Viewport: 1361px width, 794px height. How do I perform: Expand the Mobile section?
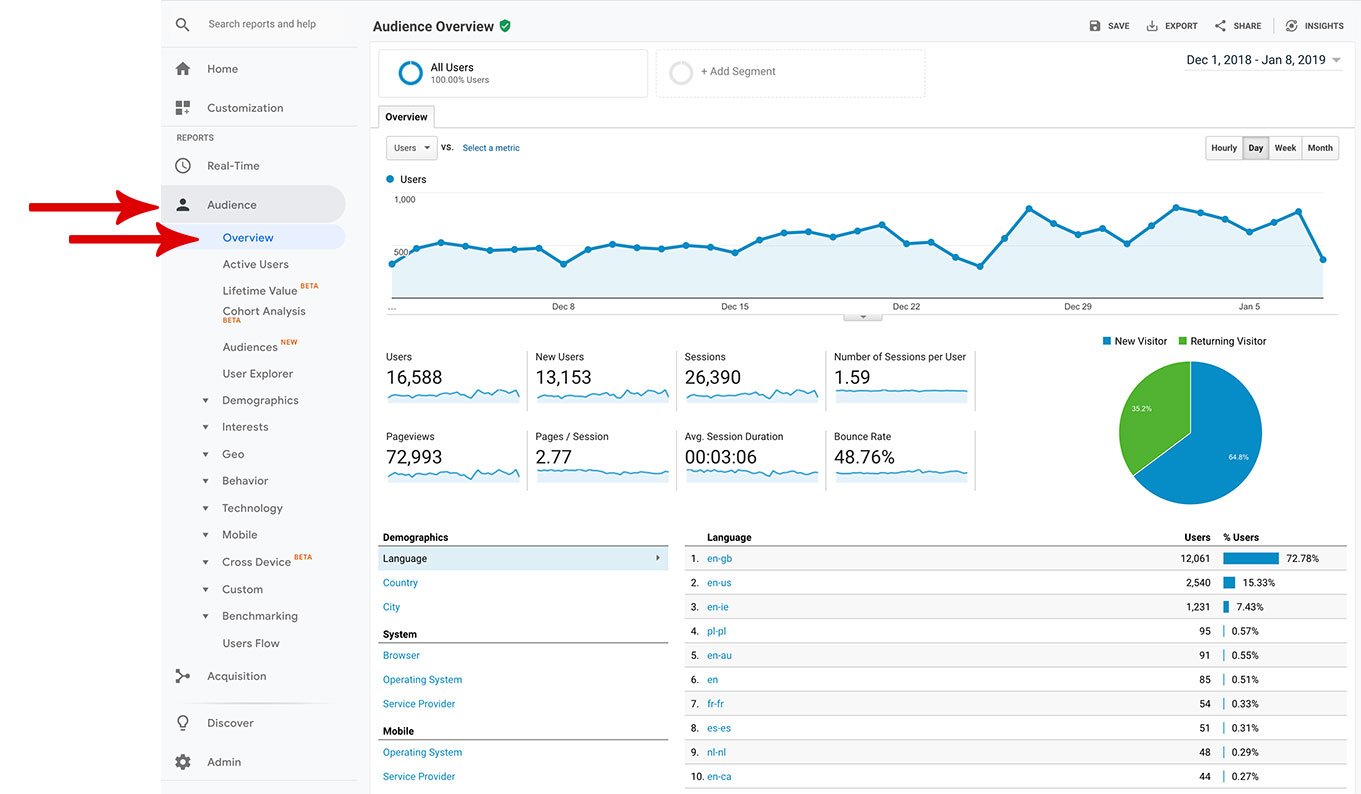pos(206,535)
